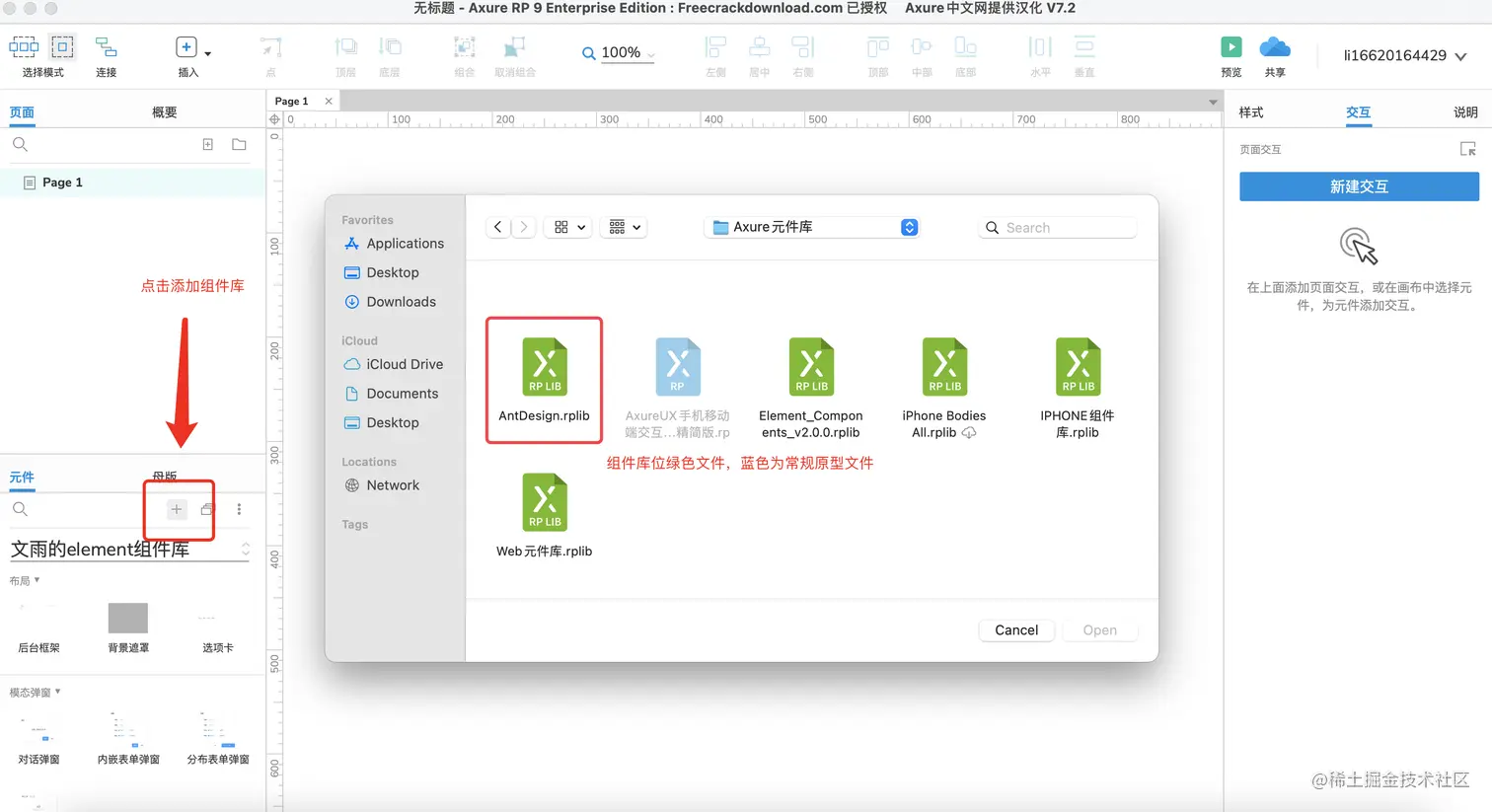
Task: Open Network in the dialog sidebar
Action: tap(382, 485)
